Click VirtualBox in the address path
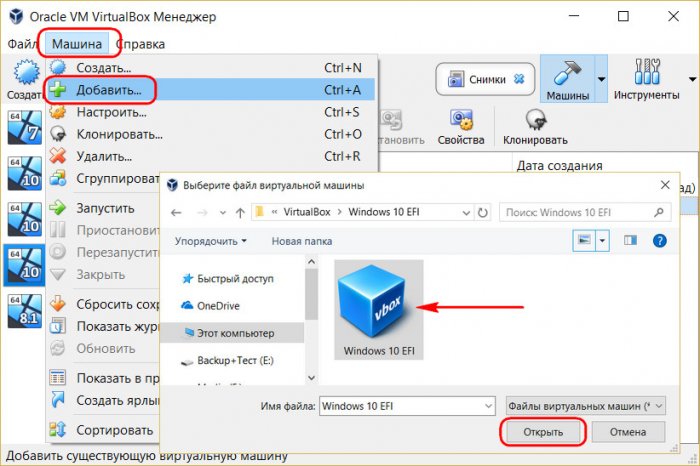The image size is (700, 466). 307,212
